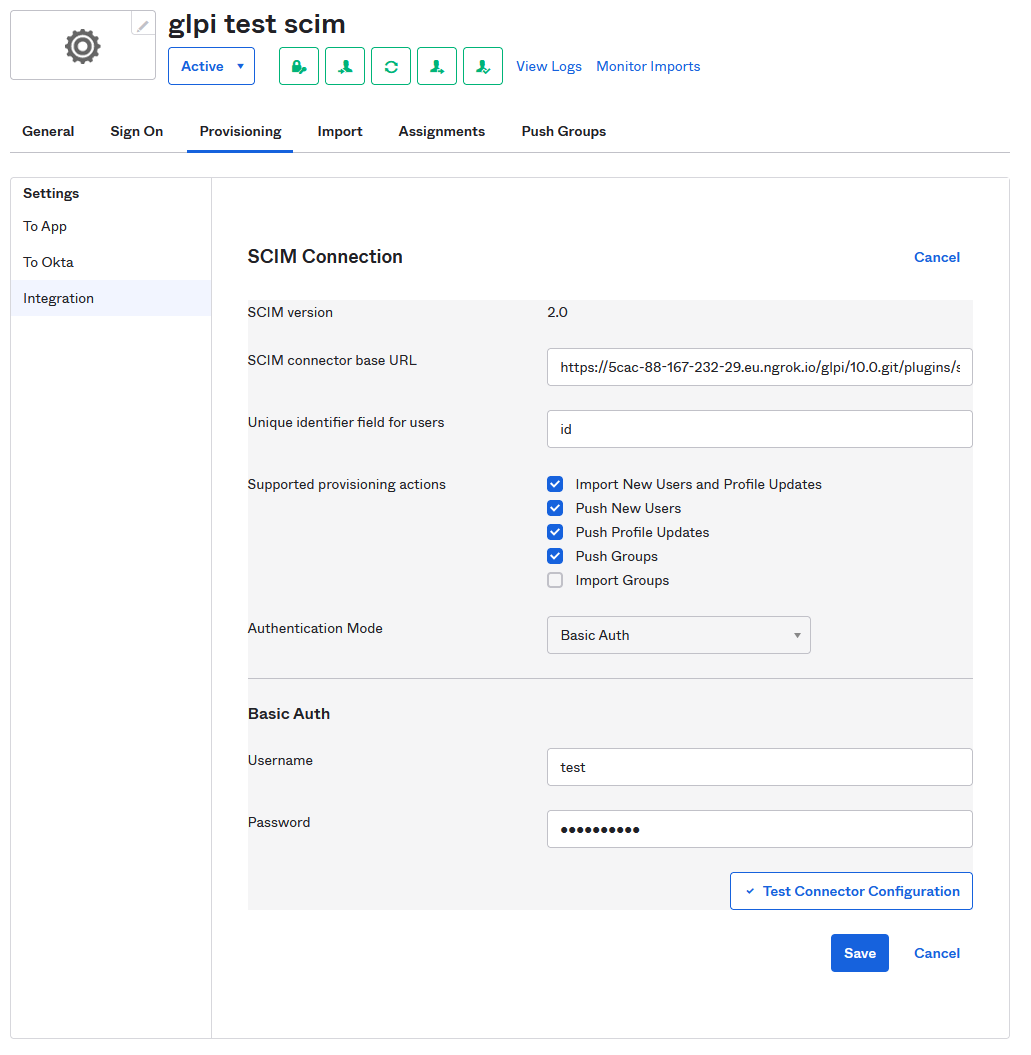Uncheck Push New Users checkbox
The width and height of the screenshot is (1031, 1055).
555,508
